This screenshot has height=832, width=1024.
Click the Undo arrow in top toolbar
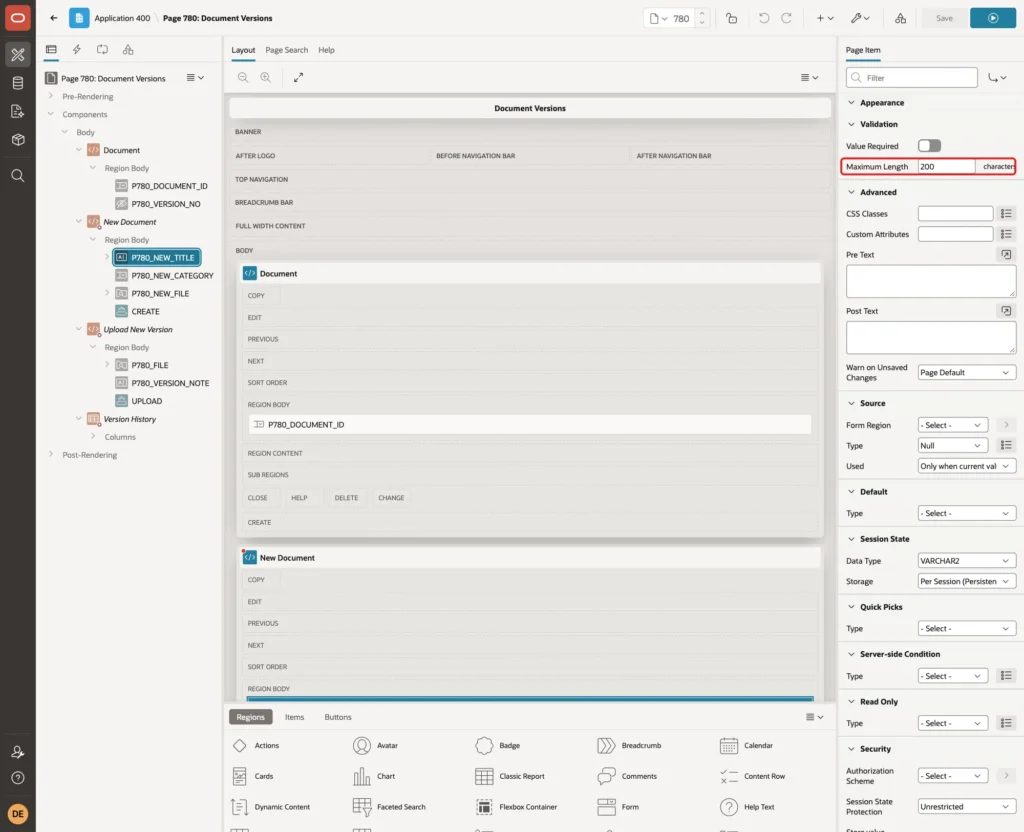click(763, 18)
